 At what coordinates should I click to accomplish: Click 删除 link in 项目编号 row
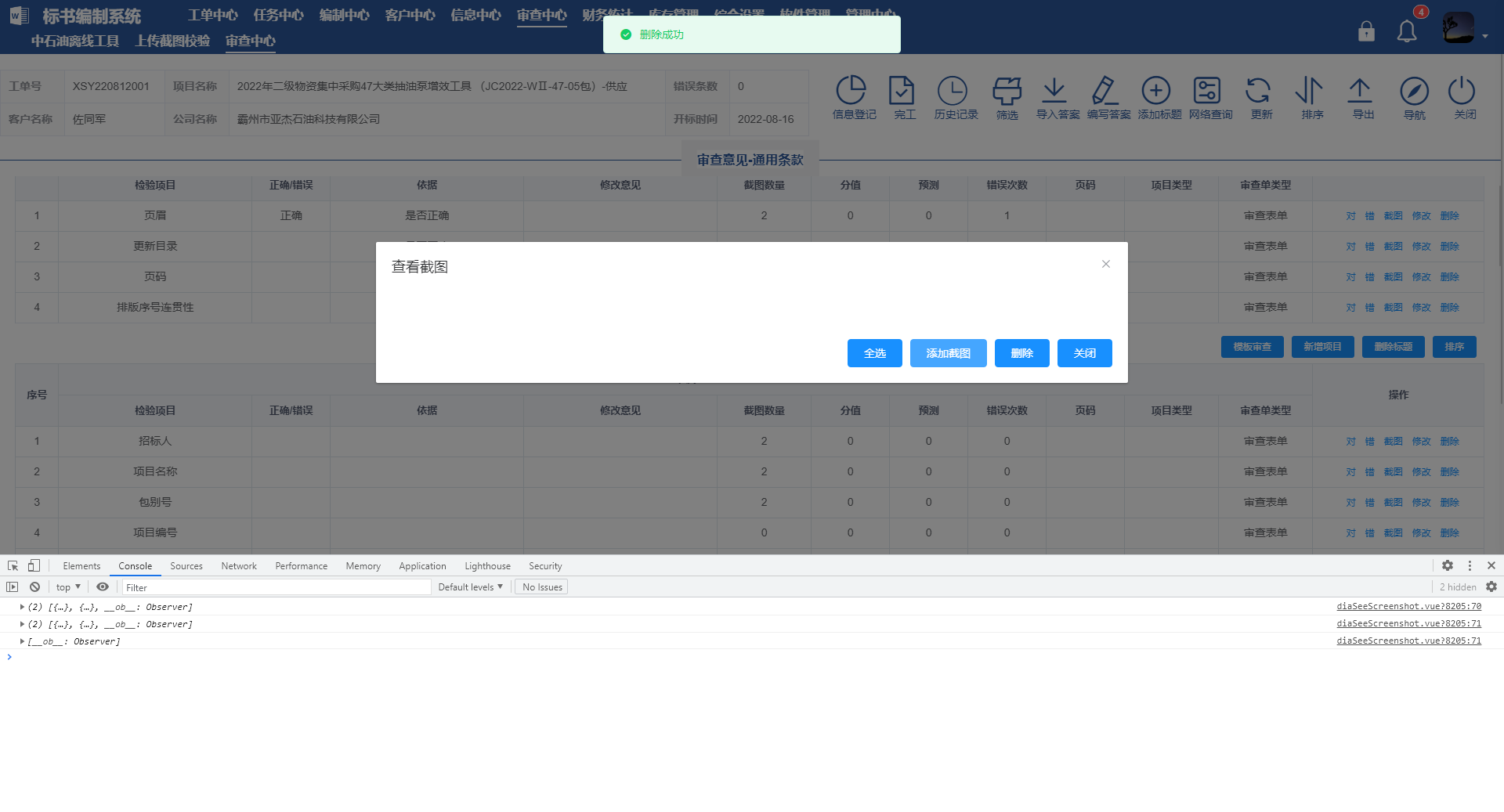click(1449, 533)
